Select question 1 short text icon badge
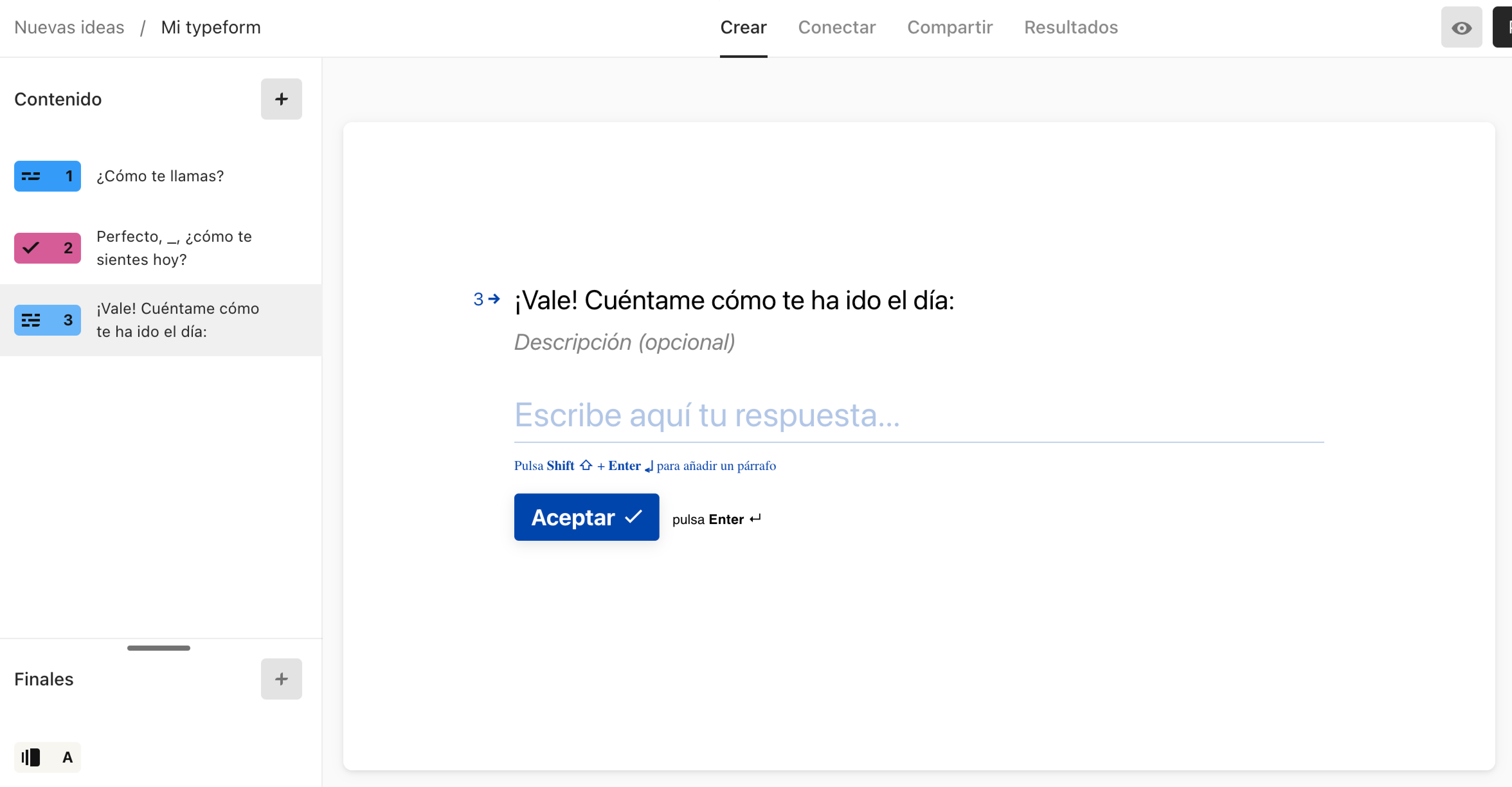This screenshot has height=787, width=1512. [x=47, y=176]
